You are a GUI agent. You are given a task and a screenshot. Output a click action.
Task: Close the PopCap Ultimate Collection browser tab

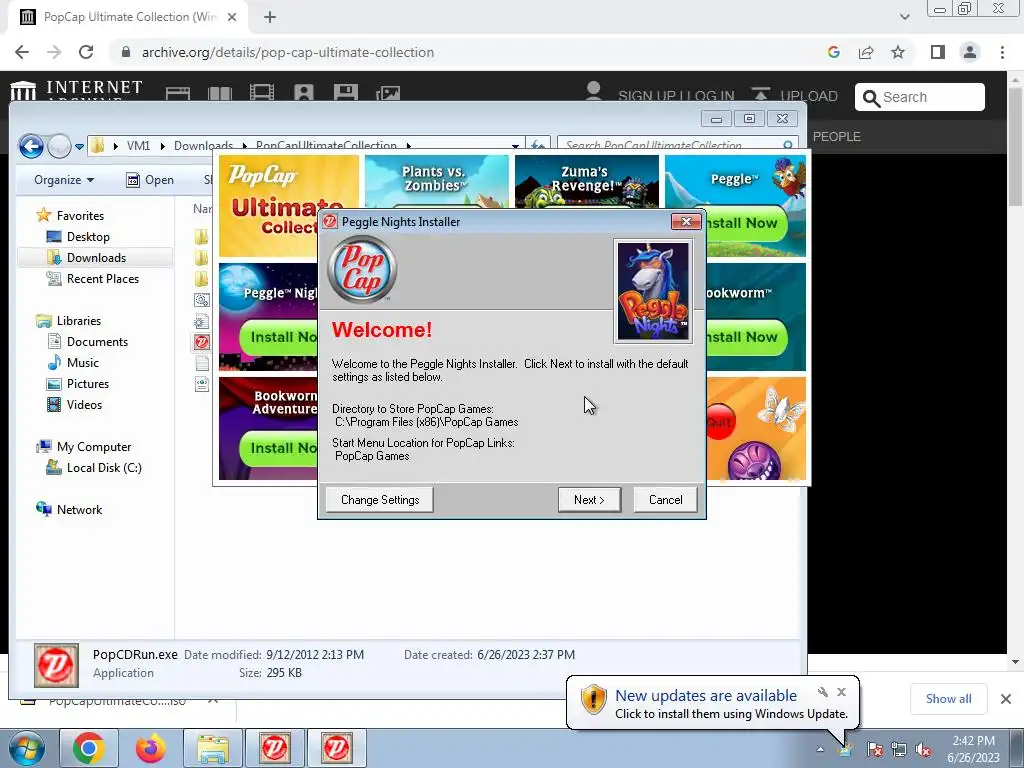(232, 17)
